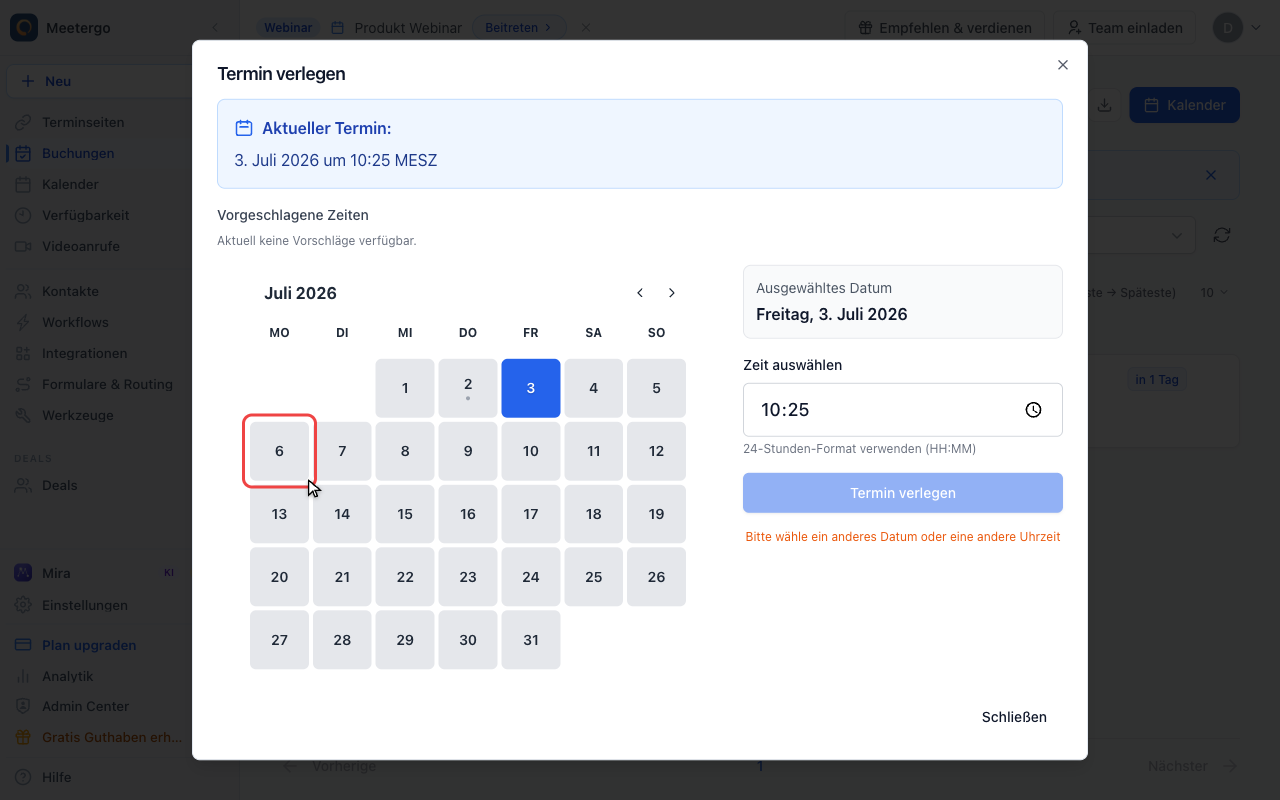The image size is (1280, 800).
Task: Expand the page size dropdown showing 10
Action: pyautogui.click(x=1214, y=293)
